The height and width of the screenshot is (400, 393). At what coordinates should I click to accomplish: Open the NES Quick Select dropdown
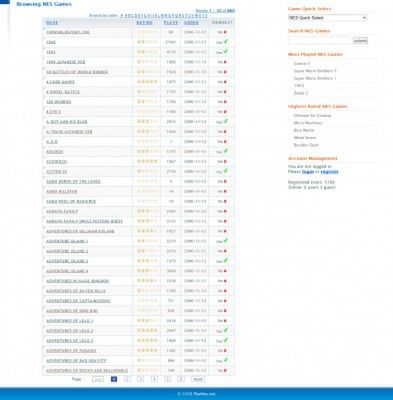click(327, 18)
